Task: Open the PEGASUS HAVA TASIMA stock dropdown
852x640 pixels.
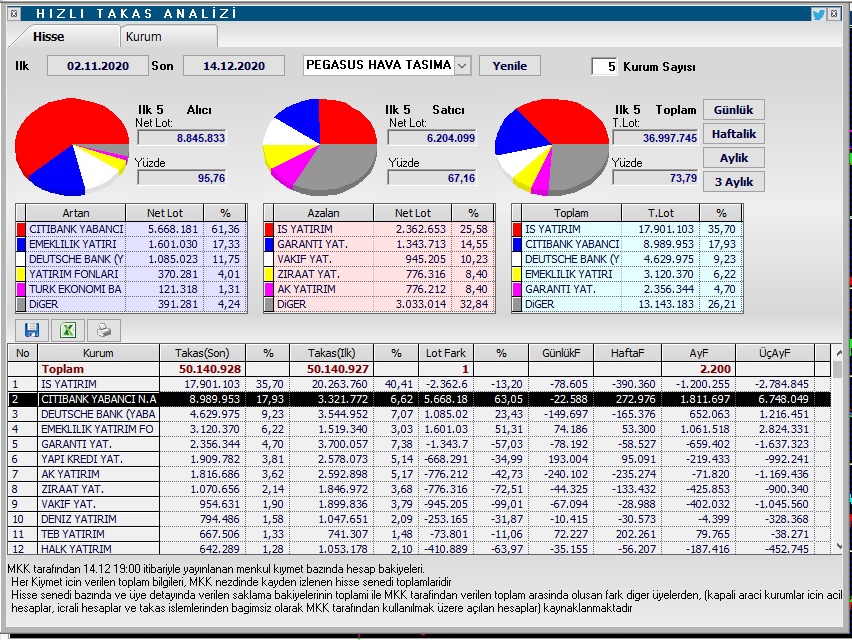Action: click(x=462, y=66)
